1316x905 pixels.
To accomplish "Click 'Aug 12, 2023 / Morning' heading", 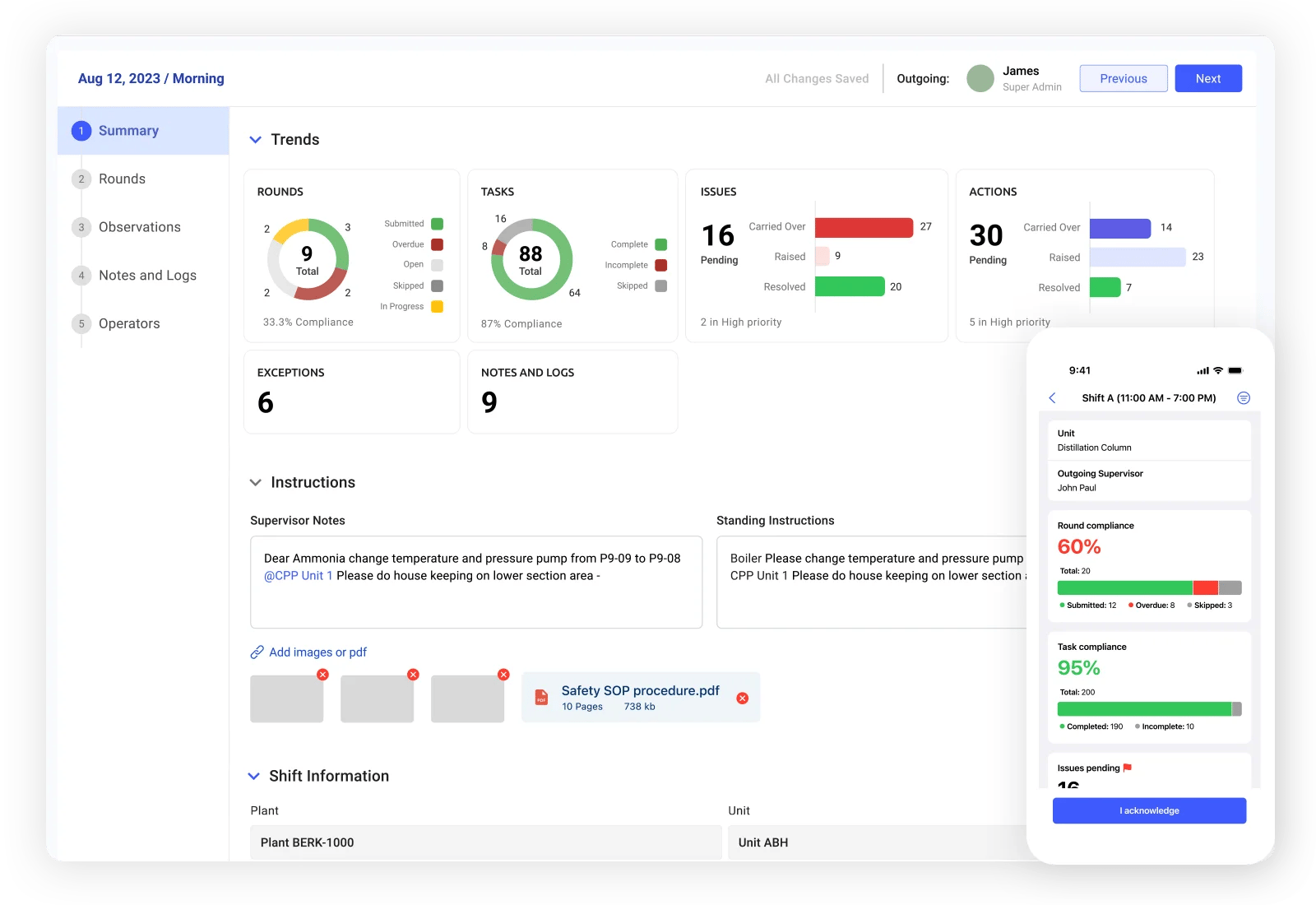I will tap(151, 79).
